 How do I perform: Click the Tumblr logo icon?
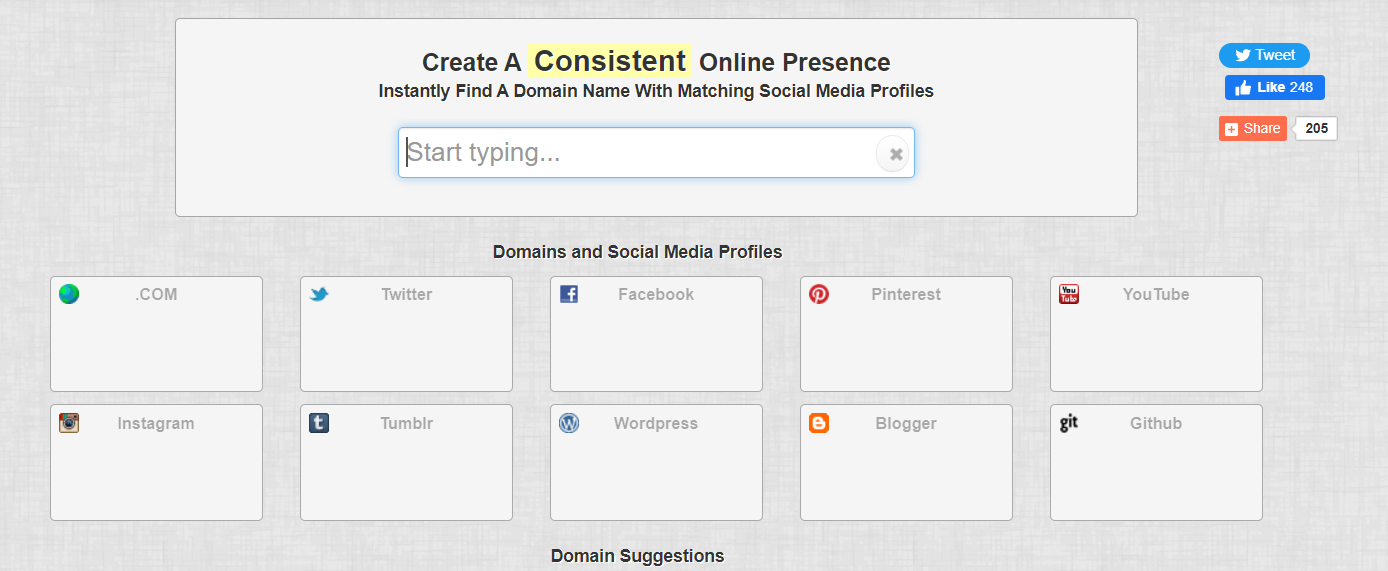point(319,423)
